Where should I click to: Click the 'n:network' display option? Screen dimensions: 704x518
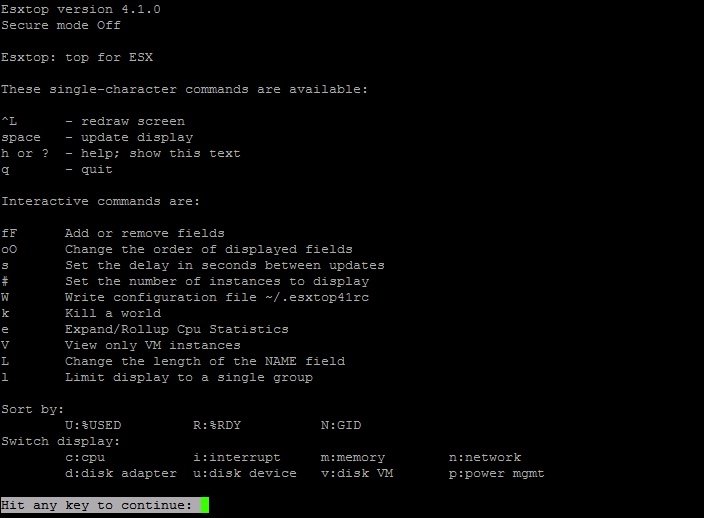coord(485,457)
